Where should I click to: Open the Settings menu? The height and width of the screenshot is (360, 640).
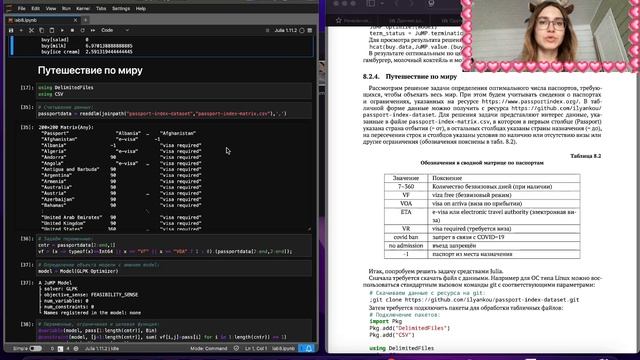click(x=121, y=9)
